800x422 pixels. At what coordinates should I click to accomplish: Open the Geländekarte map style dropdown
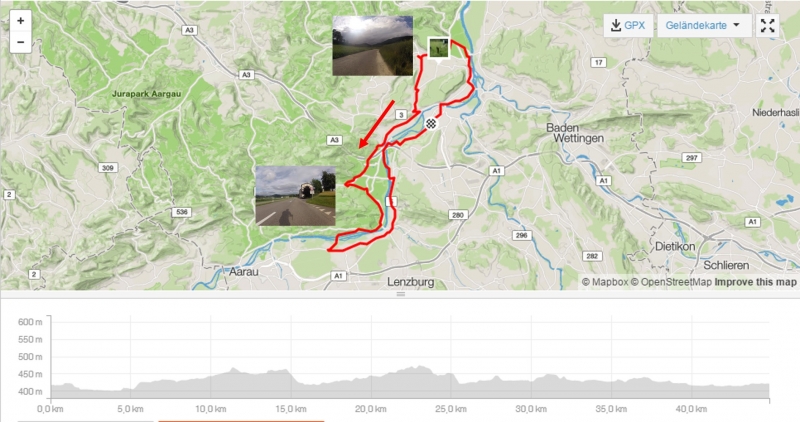704,25
